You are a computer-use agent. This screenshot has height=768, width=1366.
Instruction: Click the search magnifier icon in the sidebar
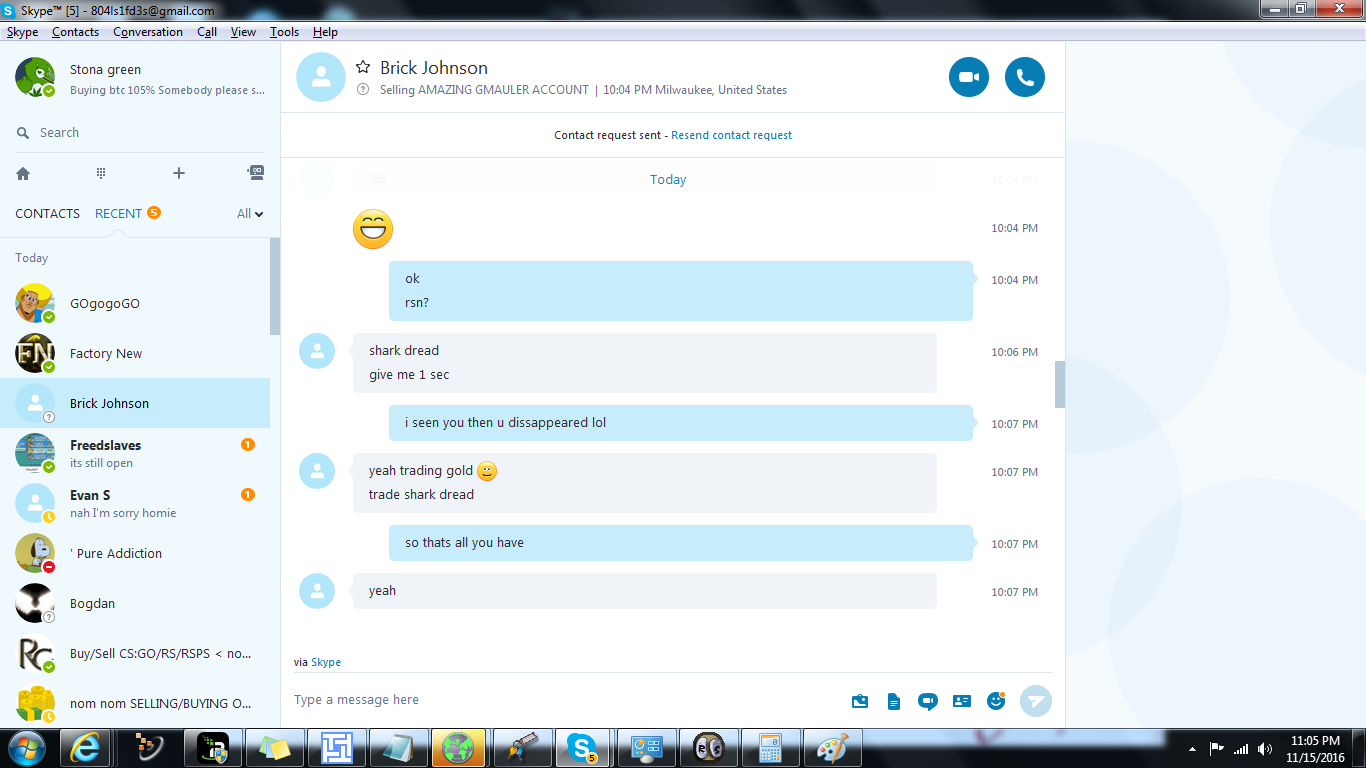23,133
